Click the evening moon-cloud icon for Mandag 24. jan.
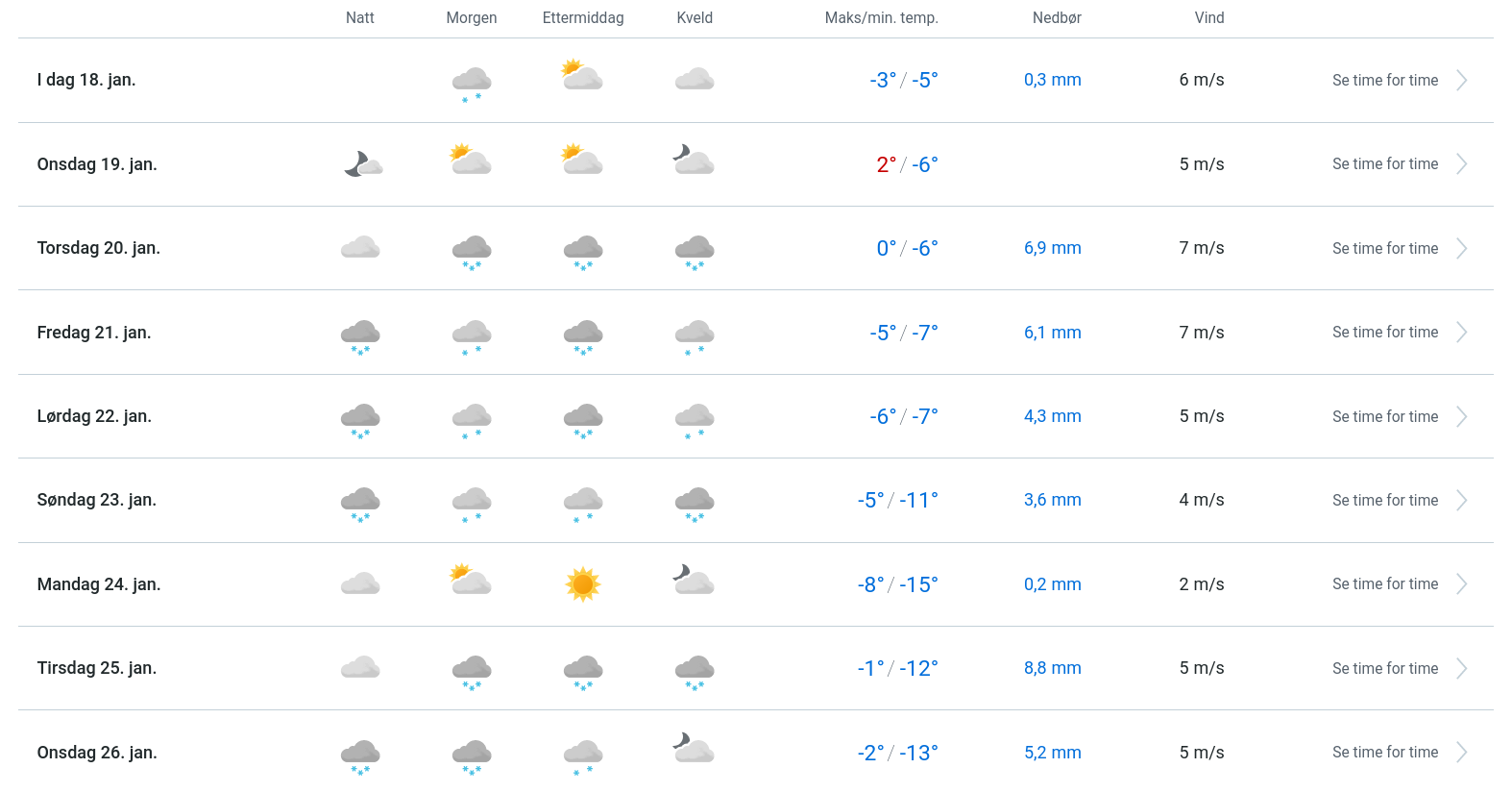The width and height of the screenshot is (1512, 793). pyautogui.click(x=694, y=580)
